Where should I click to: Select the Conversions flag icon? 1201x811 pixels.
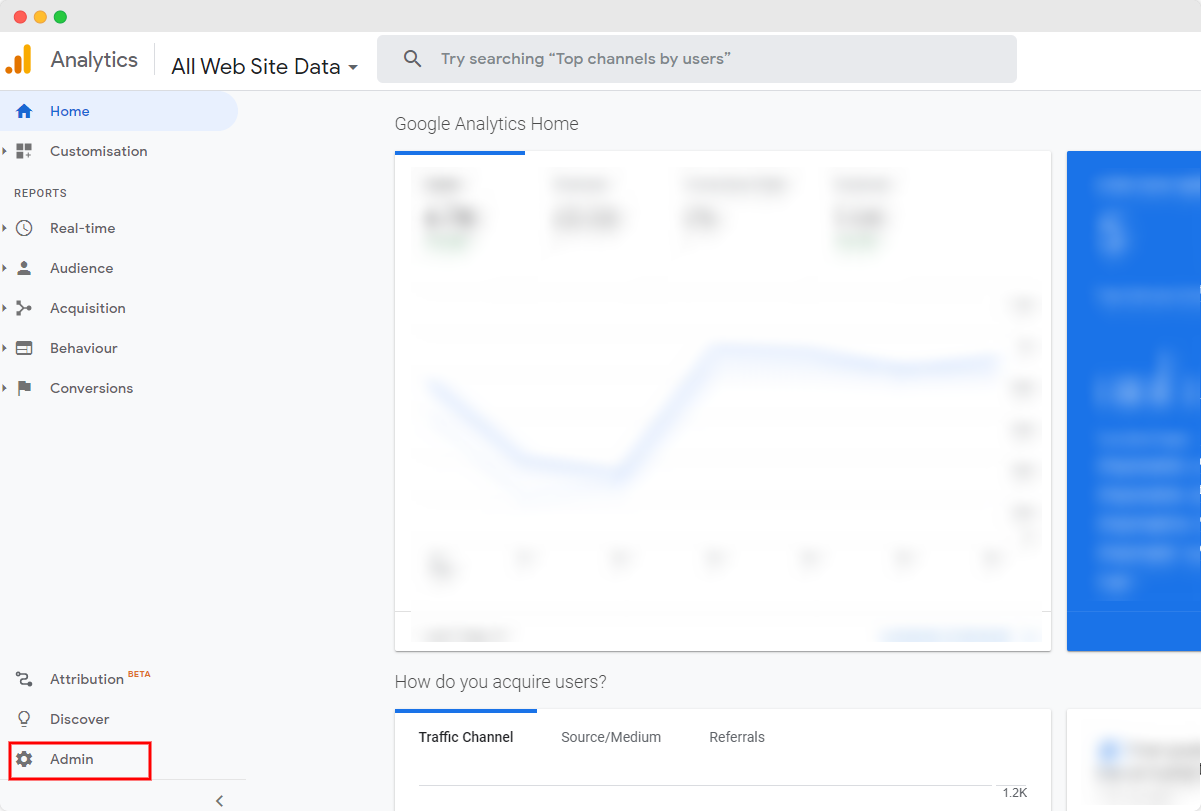click(x=24, y=388)
